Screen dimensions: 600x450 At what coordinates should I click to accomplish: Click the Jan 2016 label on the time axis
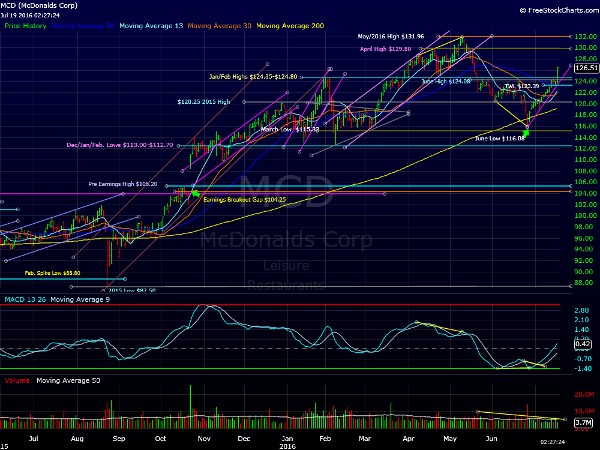point(287,442)
